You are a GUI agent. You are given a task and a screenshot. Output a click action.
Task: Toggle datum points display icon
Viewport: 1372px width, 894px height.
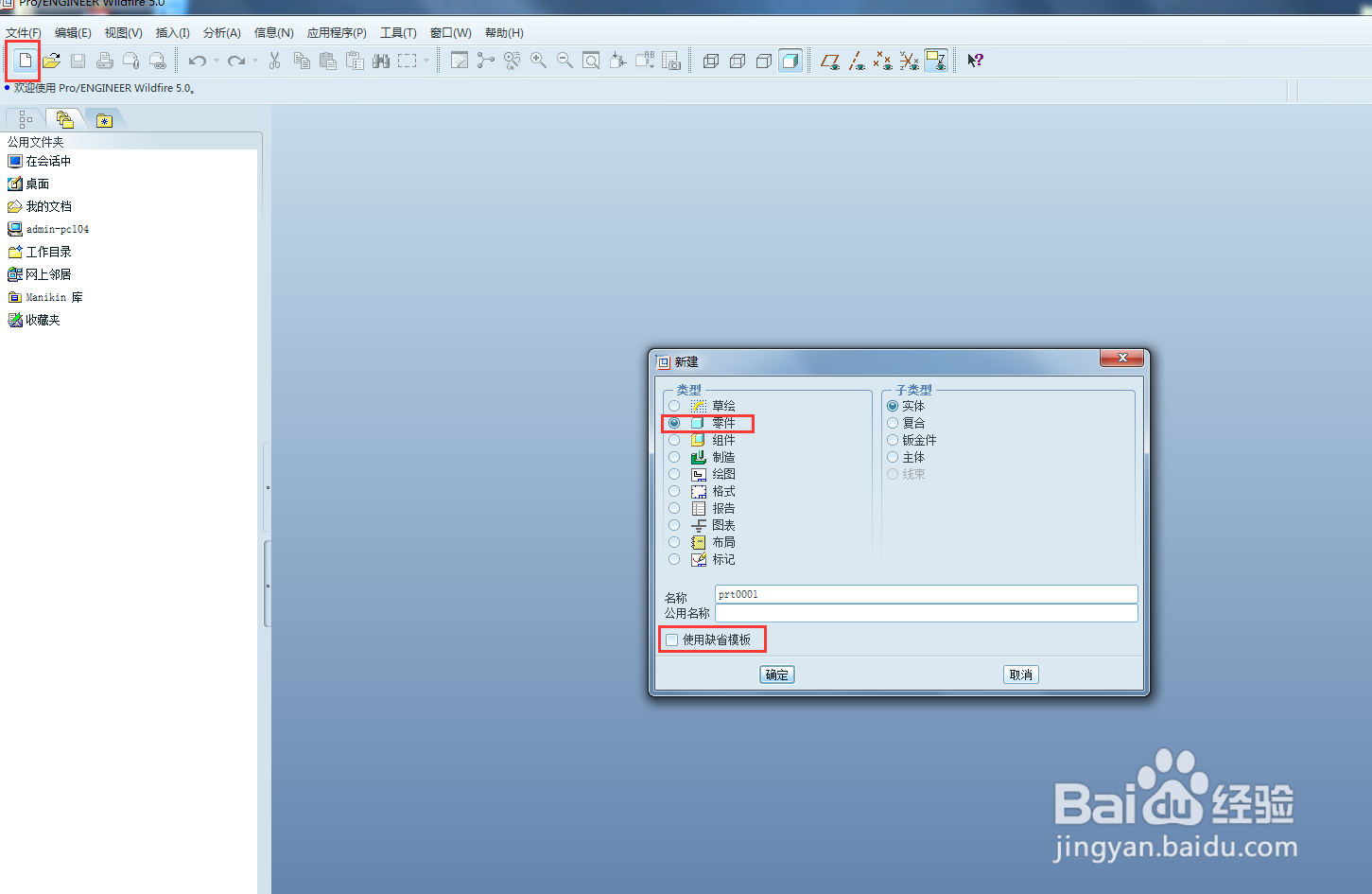pos(883,61)
